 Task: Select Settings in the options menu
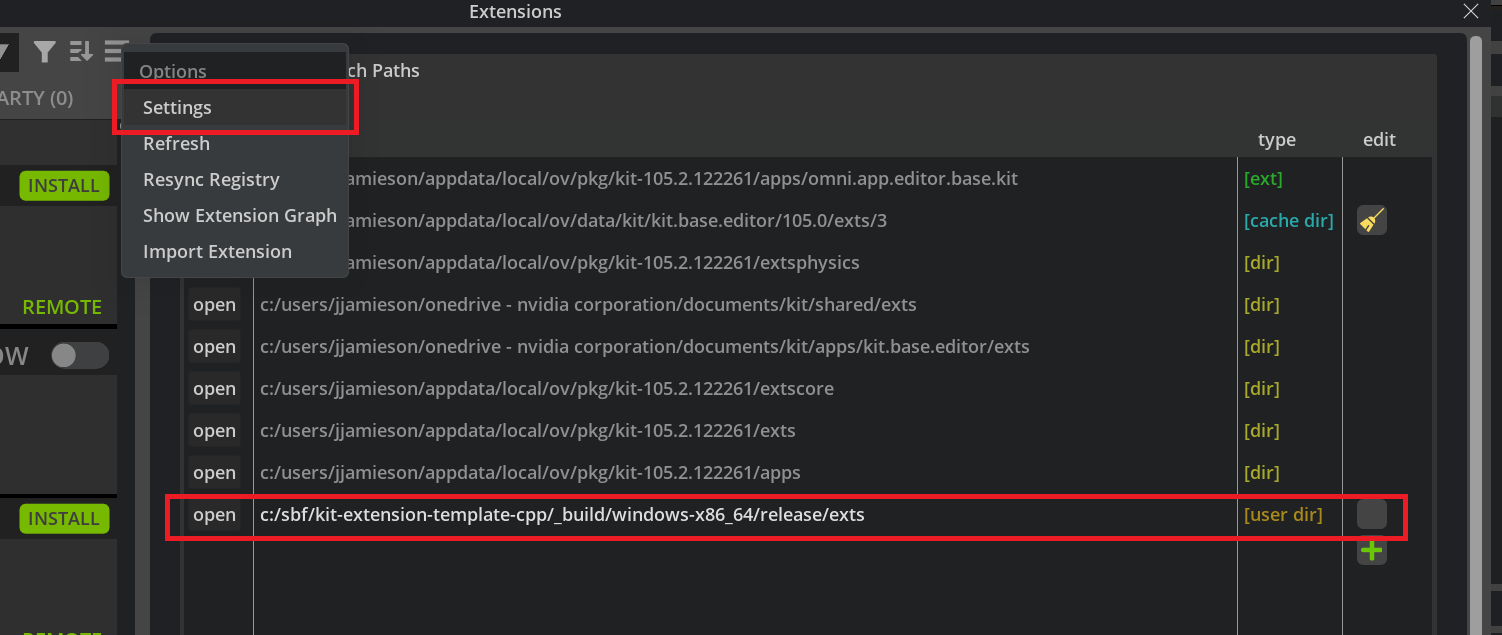(177, 107)
